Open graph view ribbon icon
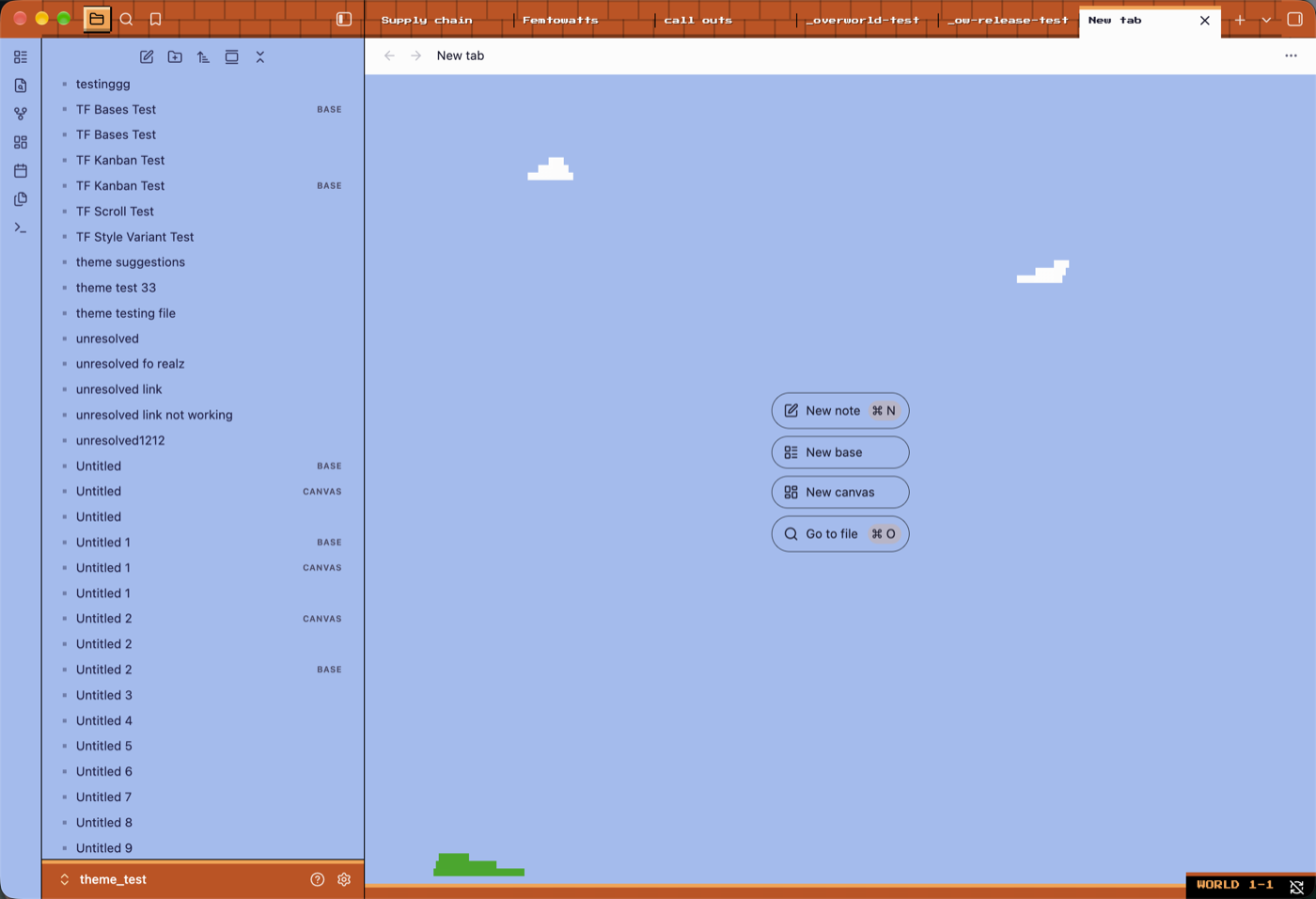Image resolution: width=1316 pixels, height=899 pixels. tap(21, 114)
